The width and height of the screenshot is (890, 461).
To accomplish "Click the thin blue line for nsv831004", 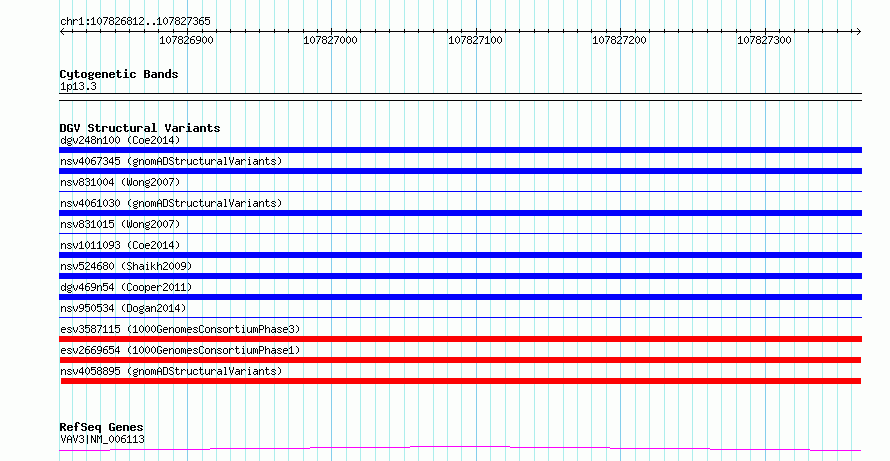I will click(460, 191).
